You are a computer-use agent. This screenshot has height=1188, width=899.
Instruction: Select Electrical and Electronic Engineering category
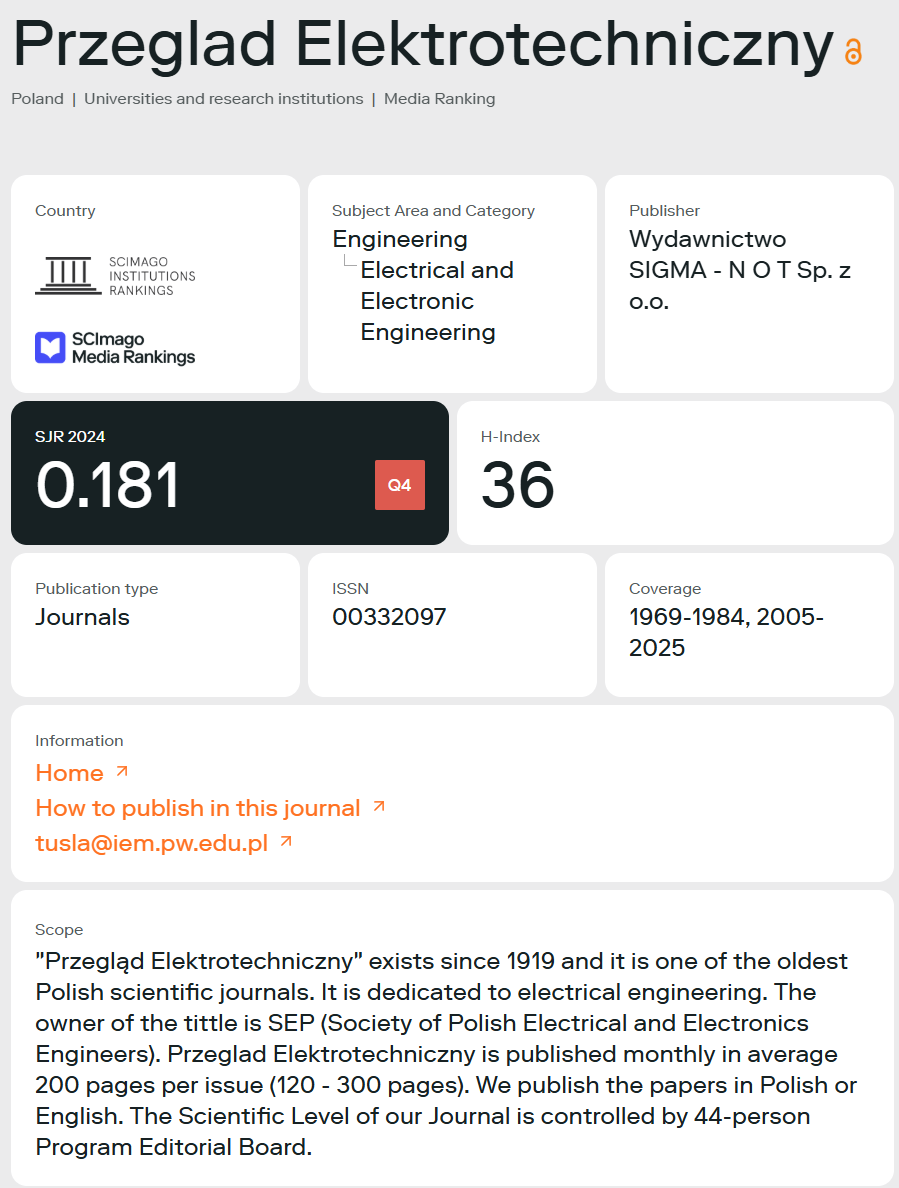coord(437,301)
